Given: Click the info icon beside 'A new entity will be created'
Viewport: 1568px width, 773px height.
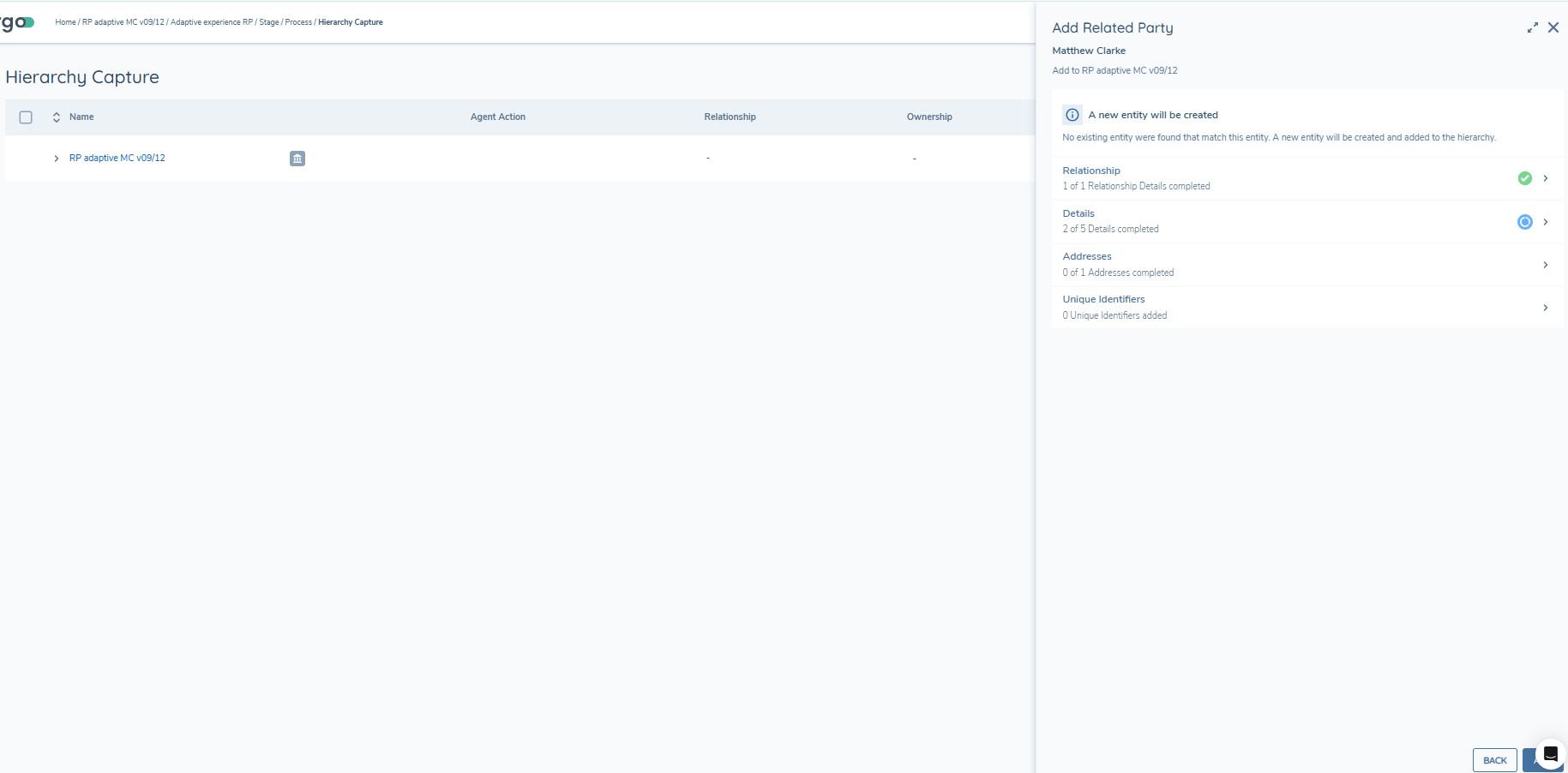Looking at the screenshot, I should point(1072,114).
